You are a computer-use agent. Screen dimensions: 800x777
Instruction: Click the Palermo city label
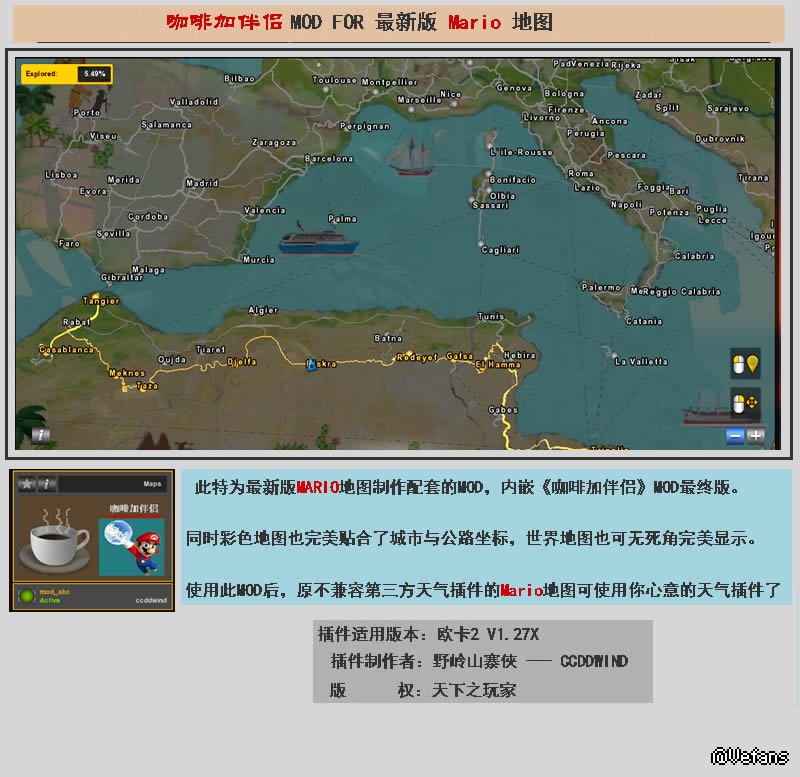(601, 287)
